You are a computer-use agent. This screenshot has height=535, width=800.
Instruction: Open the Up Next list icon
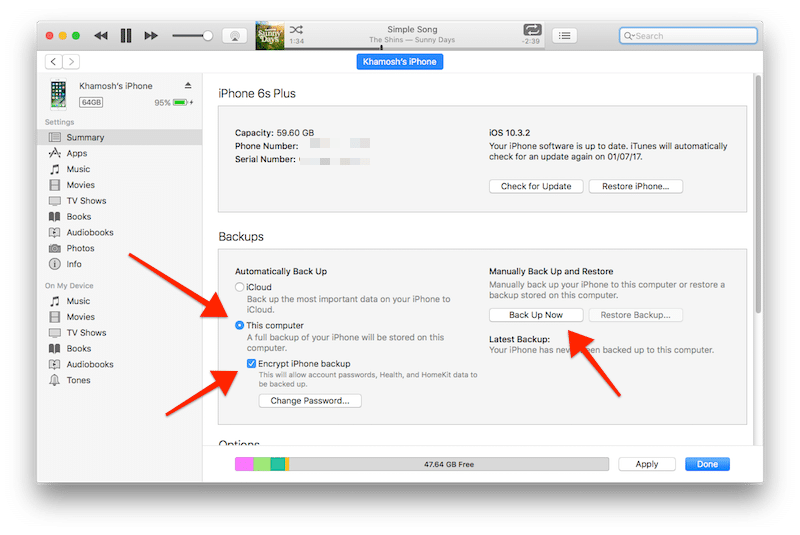[x=565, y=36]
